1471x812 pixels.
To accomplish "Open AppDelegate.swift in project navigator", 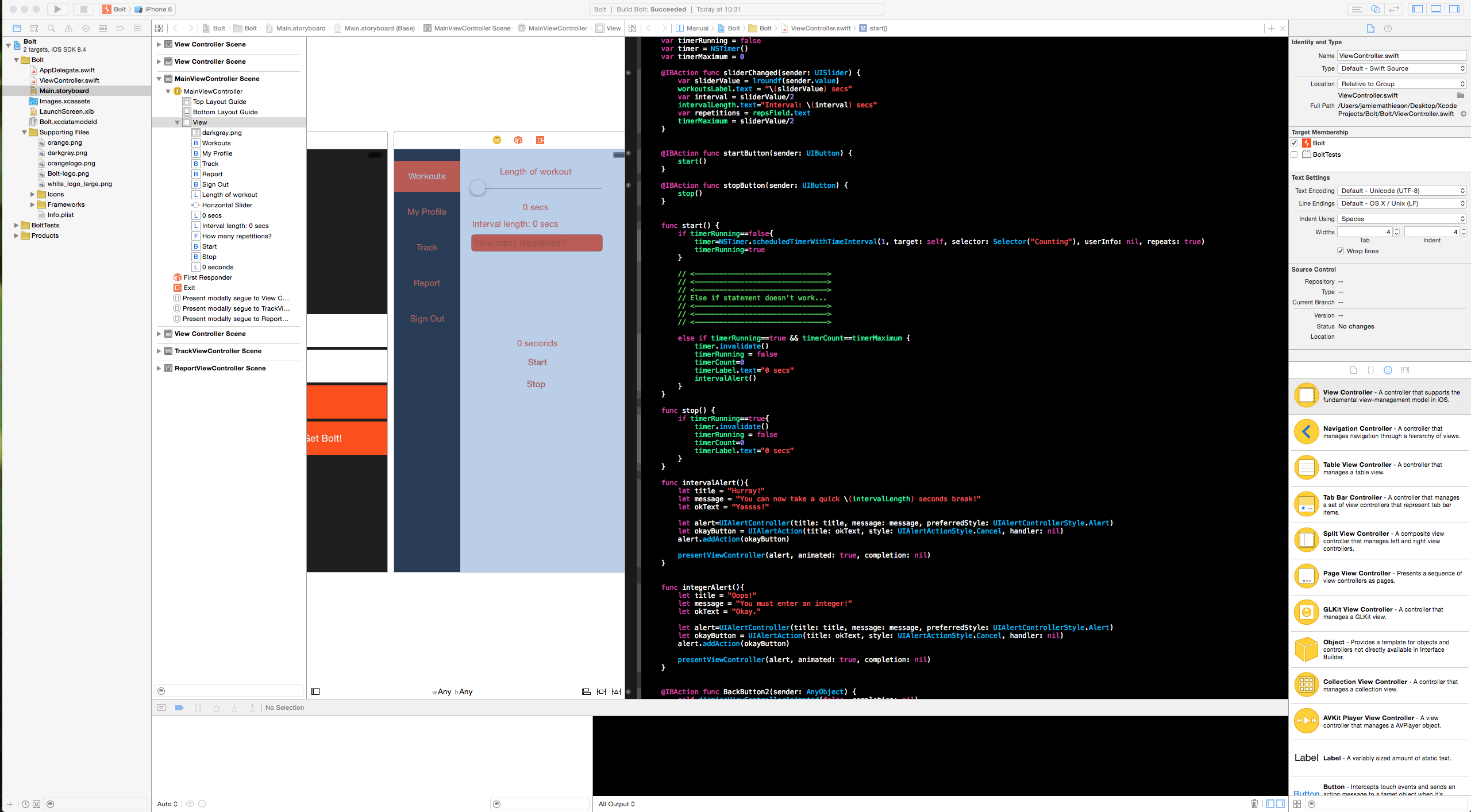I will (x=67, y=70).
